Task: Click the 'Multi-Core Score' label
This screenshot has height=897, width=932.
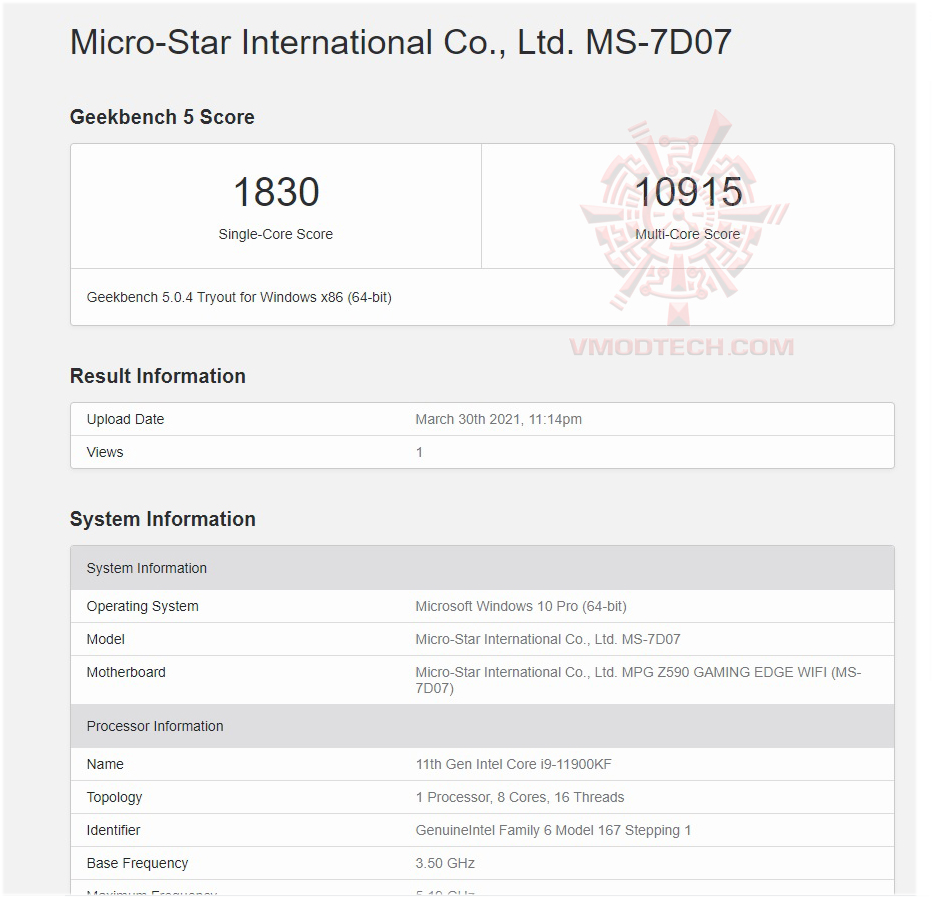Action: coord(688,234)
